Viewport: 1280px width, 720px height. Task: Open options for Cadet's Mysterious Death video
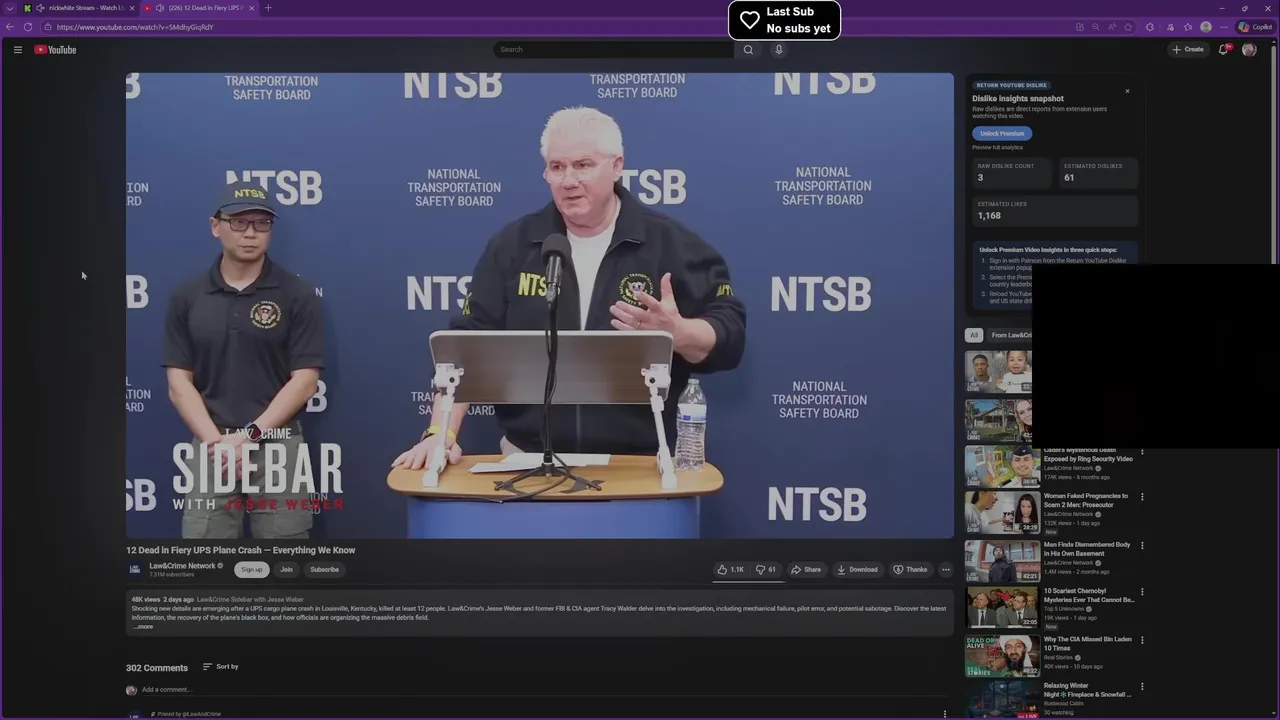[1142, 452]
